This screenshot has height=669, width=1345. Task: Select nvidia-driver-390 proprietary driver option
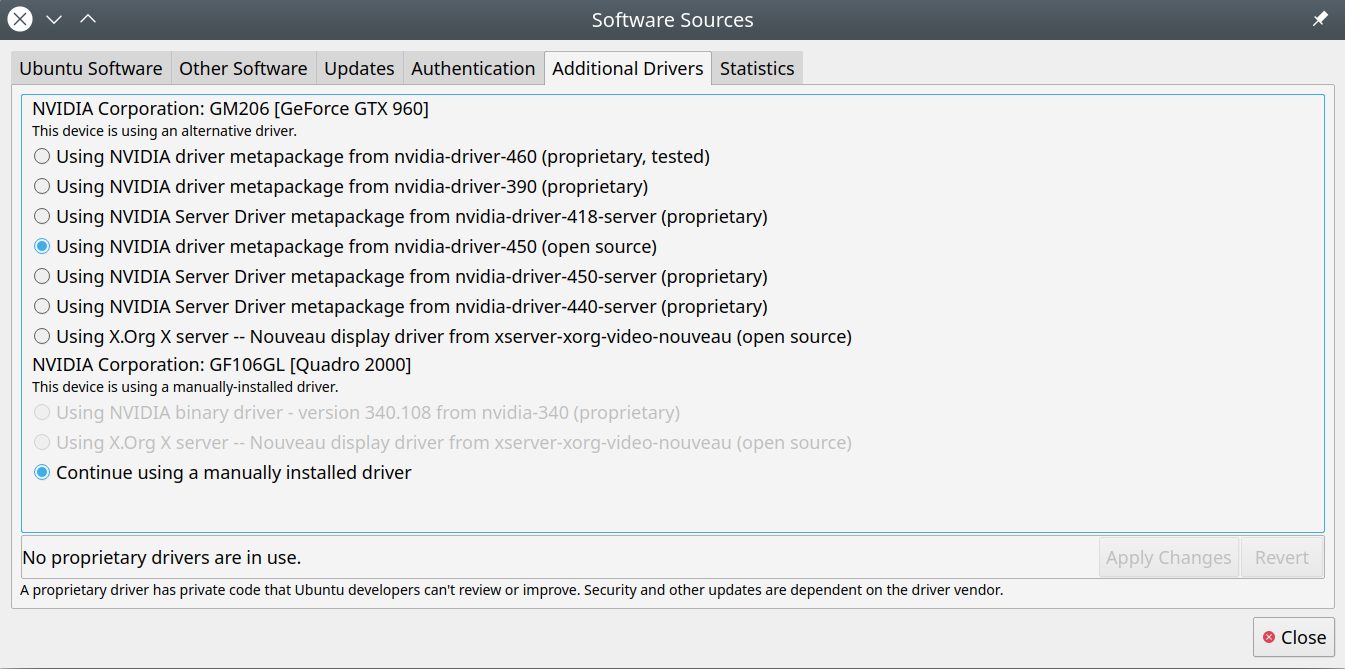tap(42, 186)
